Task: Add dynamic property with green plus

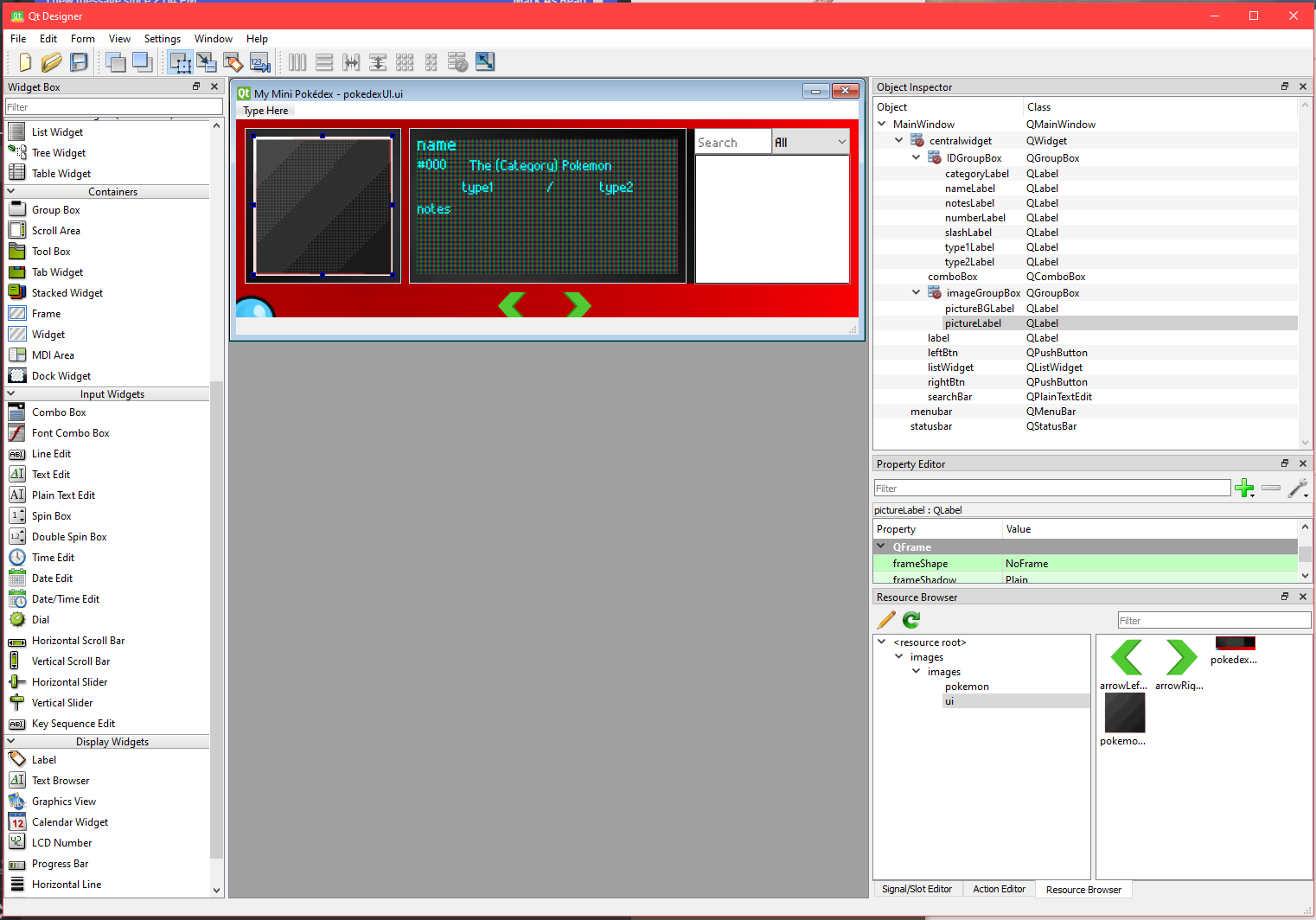Action: pyautogui.click(x=1244, y=489)
